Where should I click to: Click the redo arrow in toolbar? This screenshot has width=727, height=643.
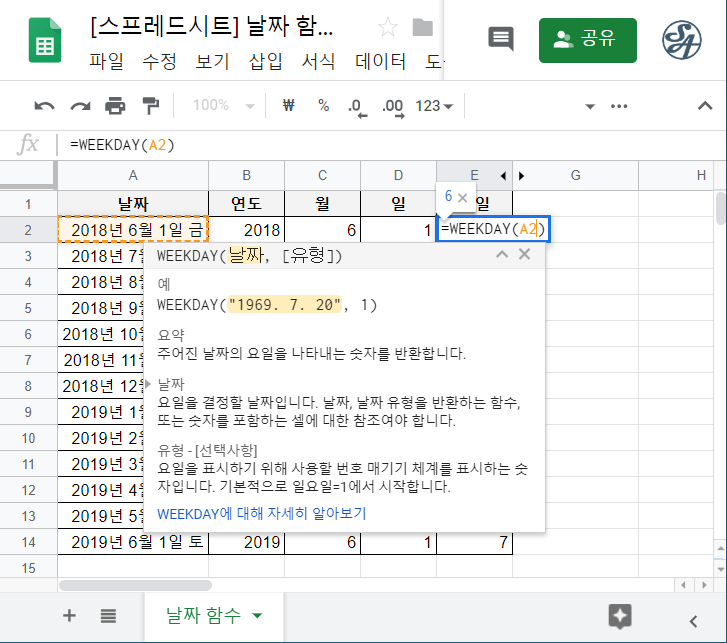tap(80, 106)
